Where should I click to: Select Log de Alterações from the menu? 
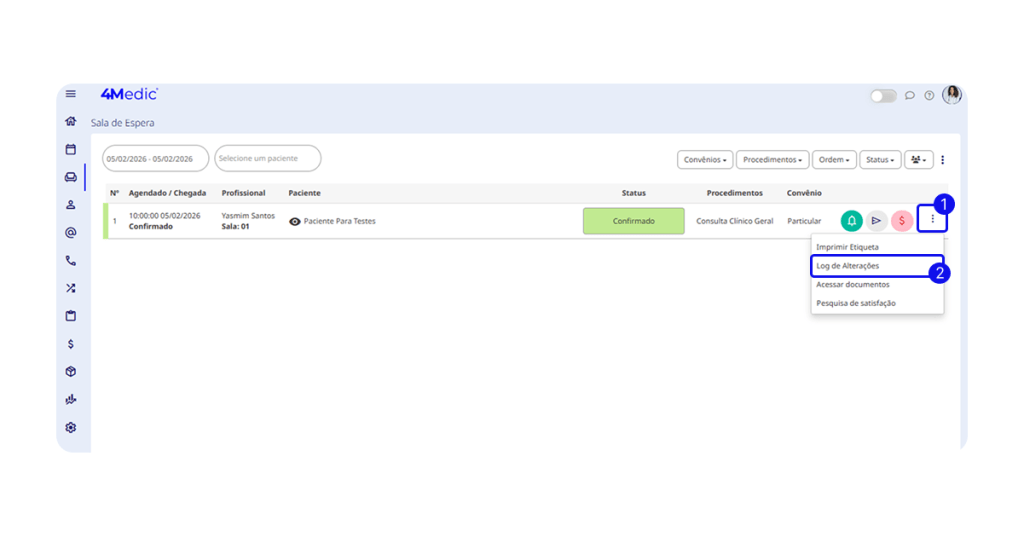848,266
